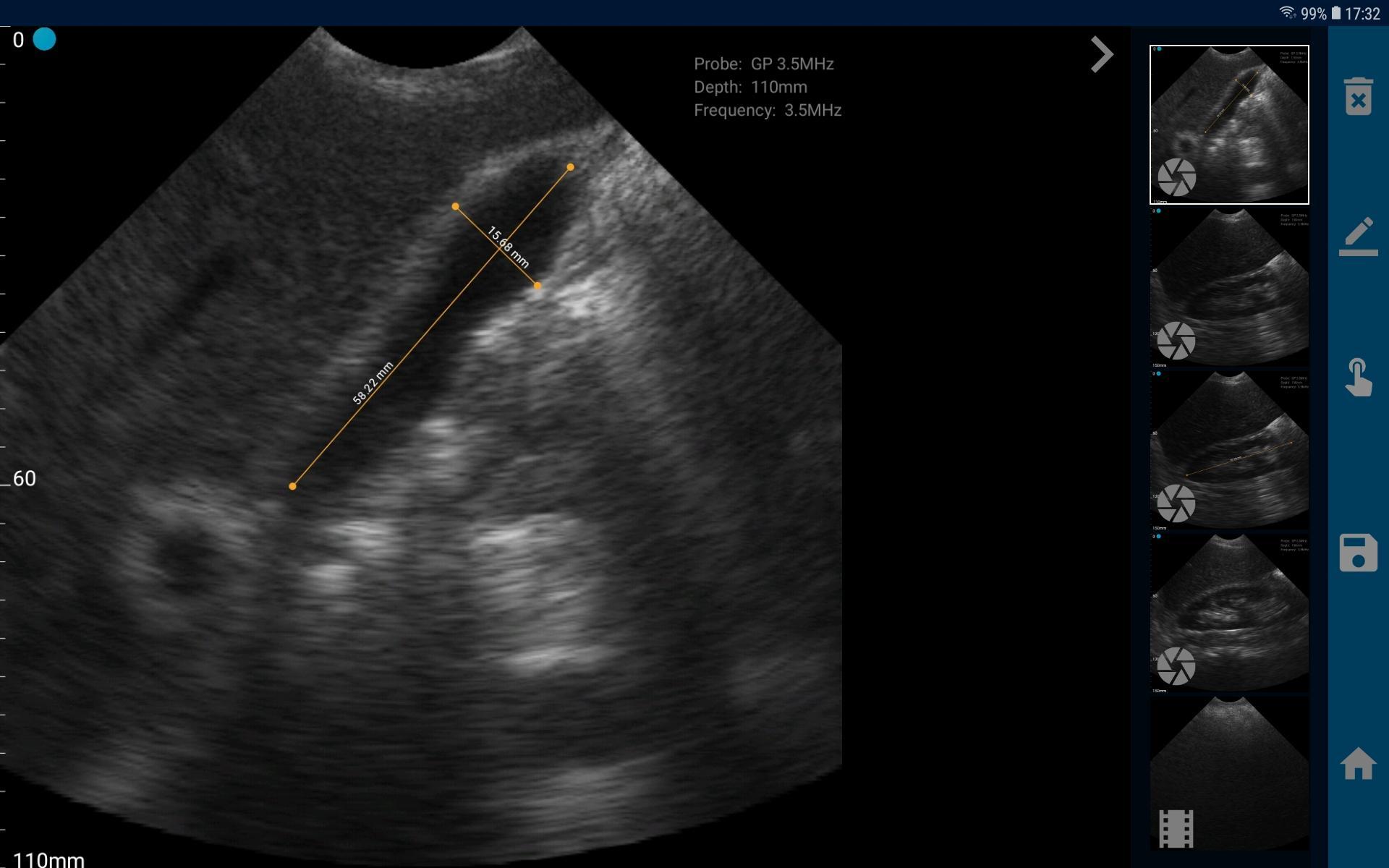Select the 58.22 mm measurement label
The width and height of the screenshot is (1389, 868).
[373, 383]
